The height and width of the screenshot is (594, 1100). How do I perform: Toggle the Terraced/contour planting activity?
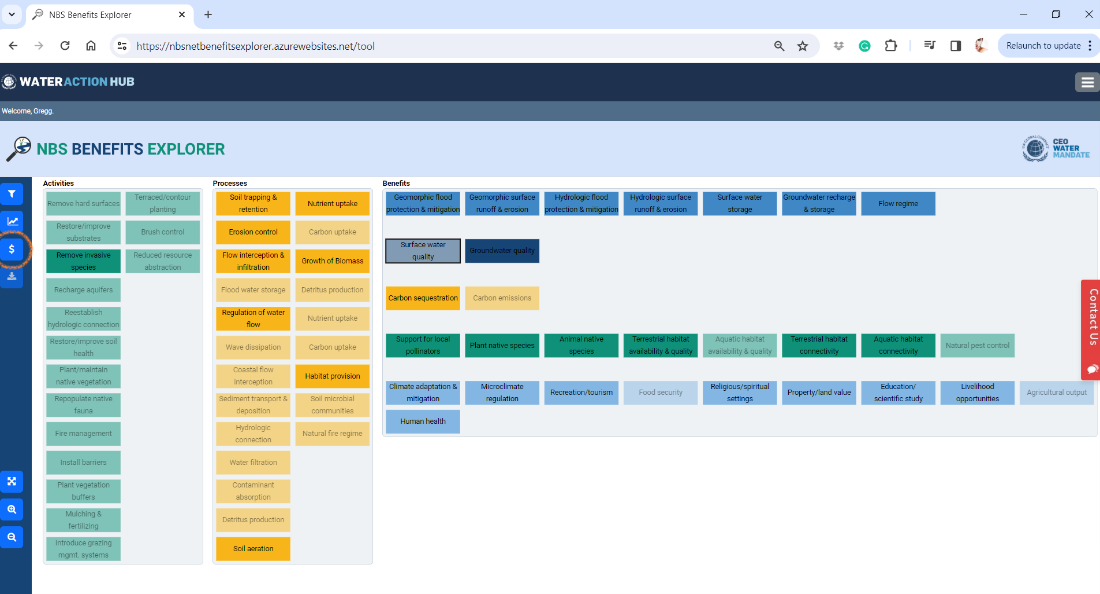click(x=163, y=203)
